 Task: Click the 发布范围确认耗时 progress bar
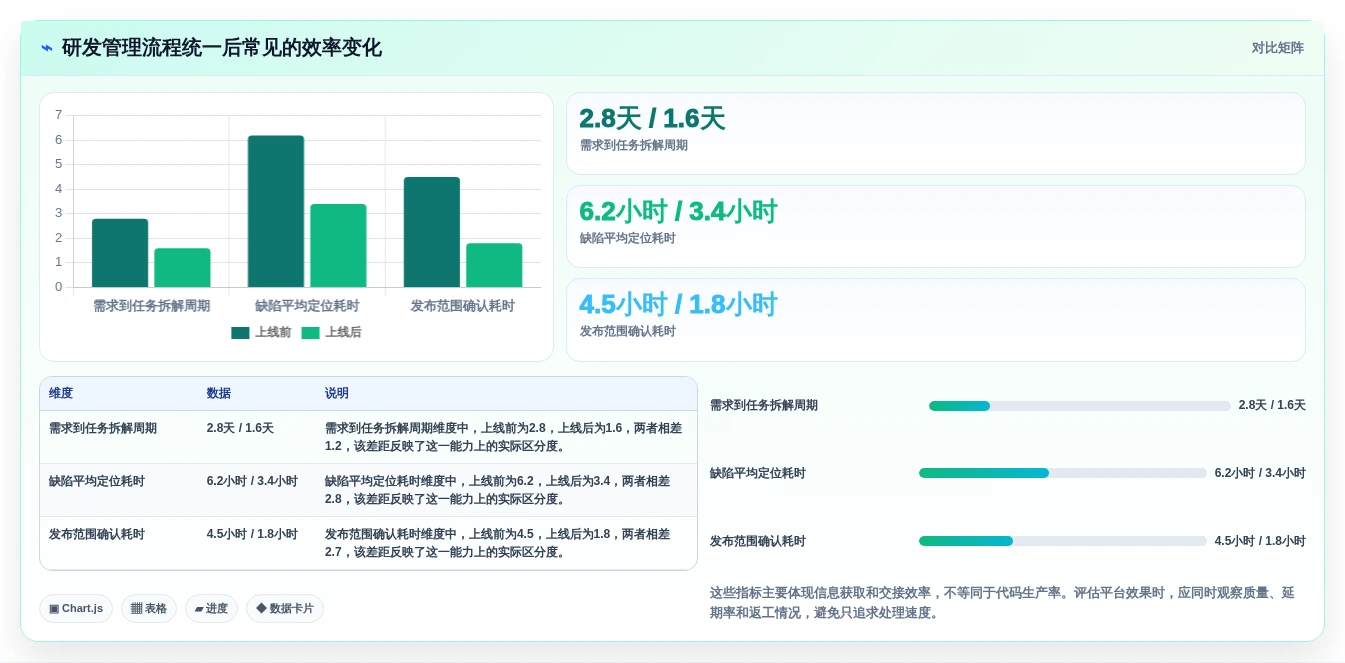coord(1063,541)
